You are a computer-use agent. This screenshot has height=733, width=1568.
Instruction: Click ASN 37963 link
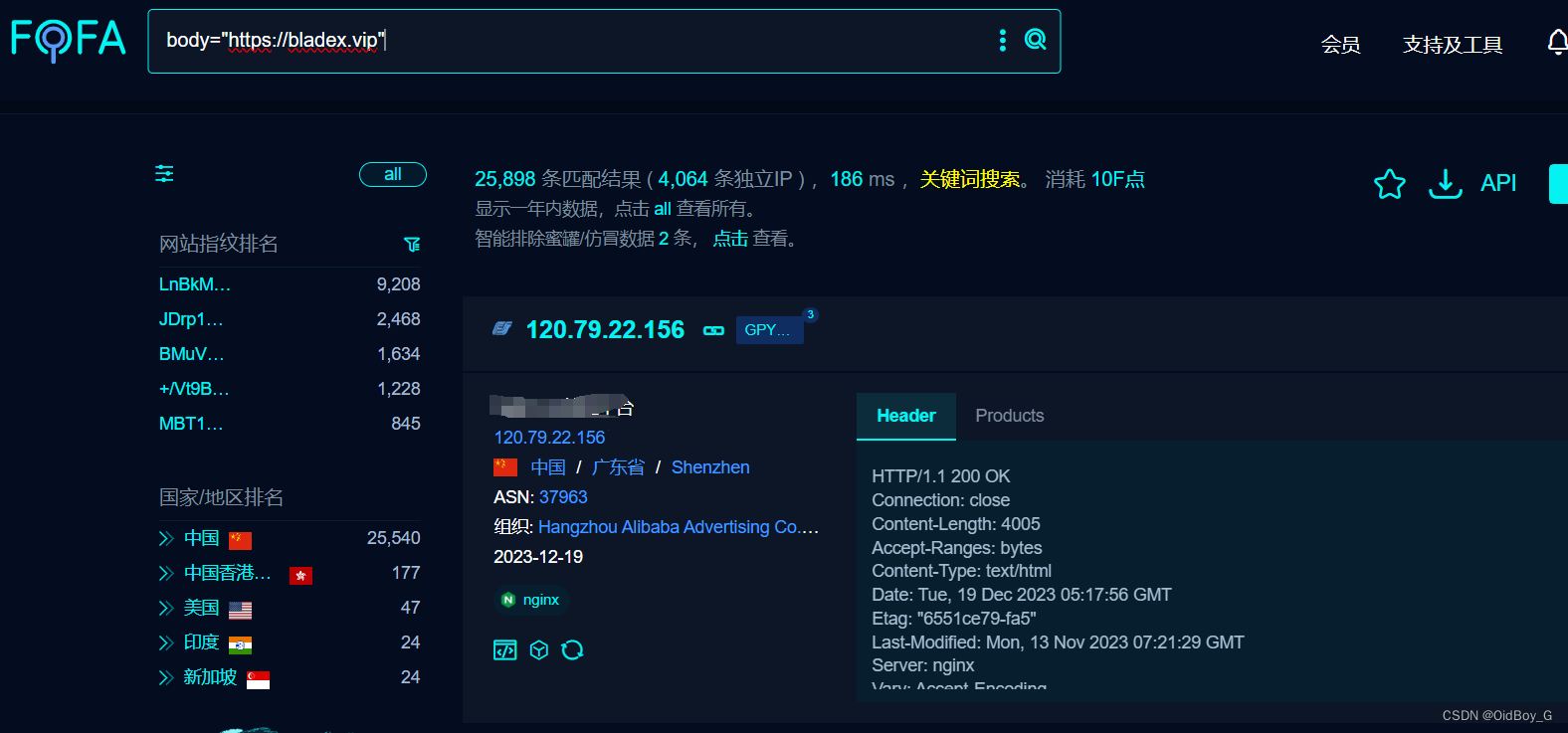click(563, 497)
